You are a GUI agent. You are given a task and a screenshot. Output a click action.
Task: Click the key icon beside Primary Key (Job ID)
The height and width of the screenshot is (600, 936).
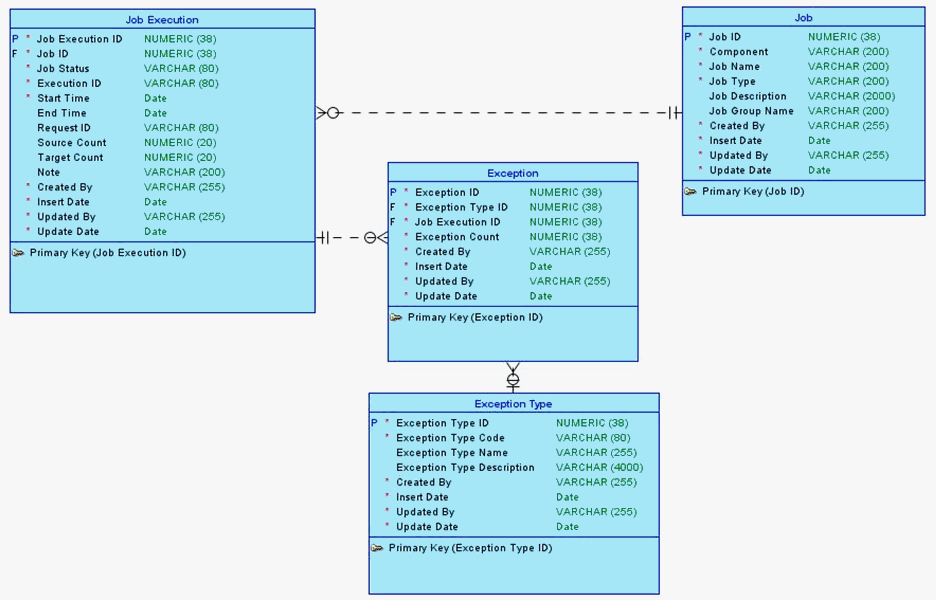click(x=691, y=192)
